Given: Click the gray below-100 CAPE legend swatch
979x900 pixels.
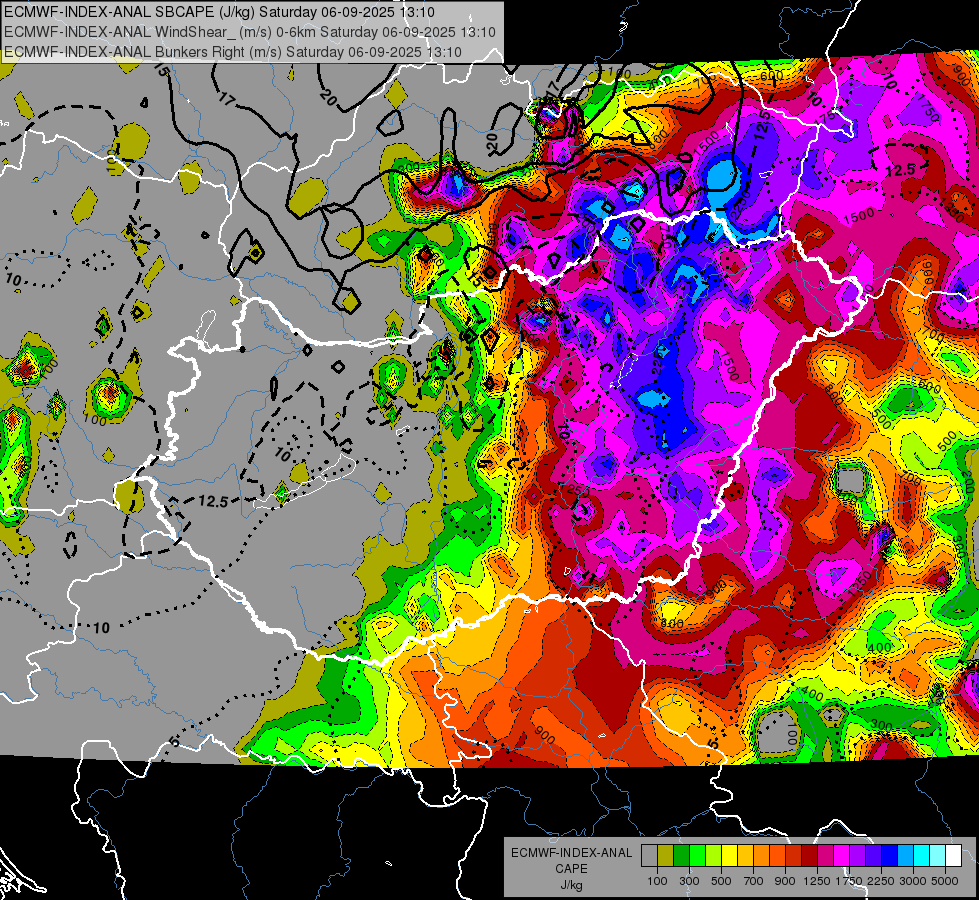Looking at the screenshot, I should point(649,855).
